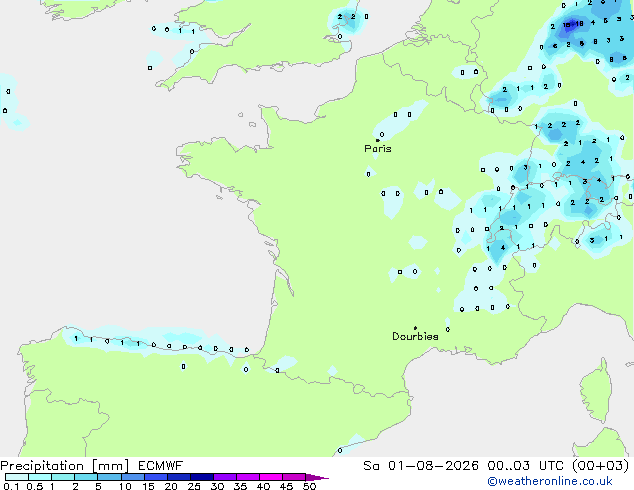Pick the 45–50 mm legend color swatch
Viewport: 634px width, 490px height.
click(294, 477)
